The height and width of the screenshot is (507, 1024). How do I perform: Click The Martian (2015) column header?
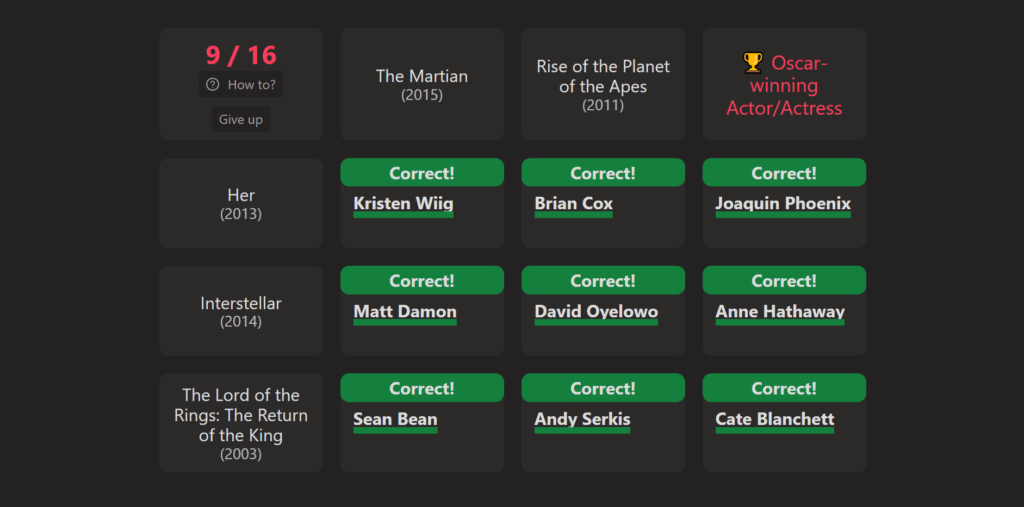tap(422, 84)
